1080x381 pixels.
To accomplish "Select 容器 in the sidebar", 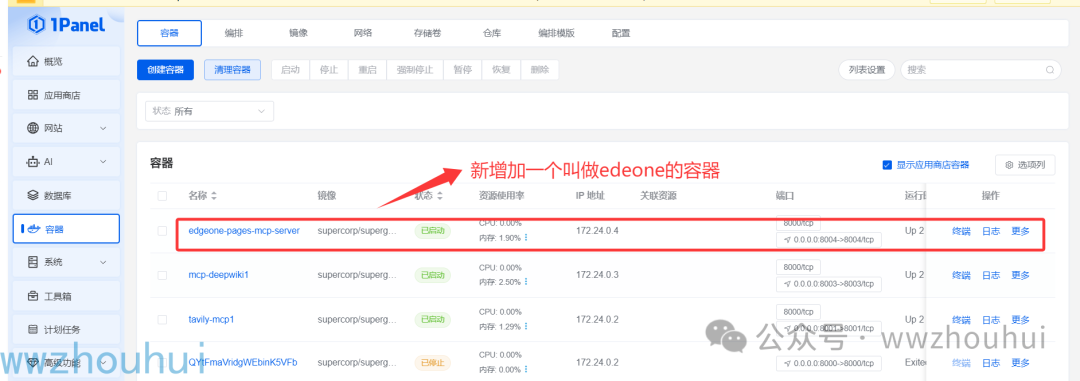I will 66,229.
